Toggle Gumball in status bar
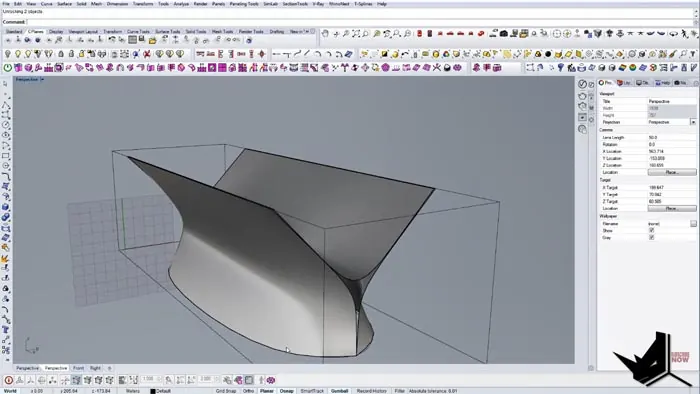700x394 pixels. 339,391
